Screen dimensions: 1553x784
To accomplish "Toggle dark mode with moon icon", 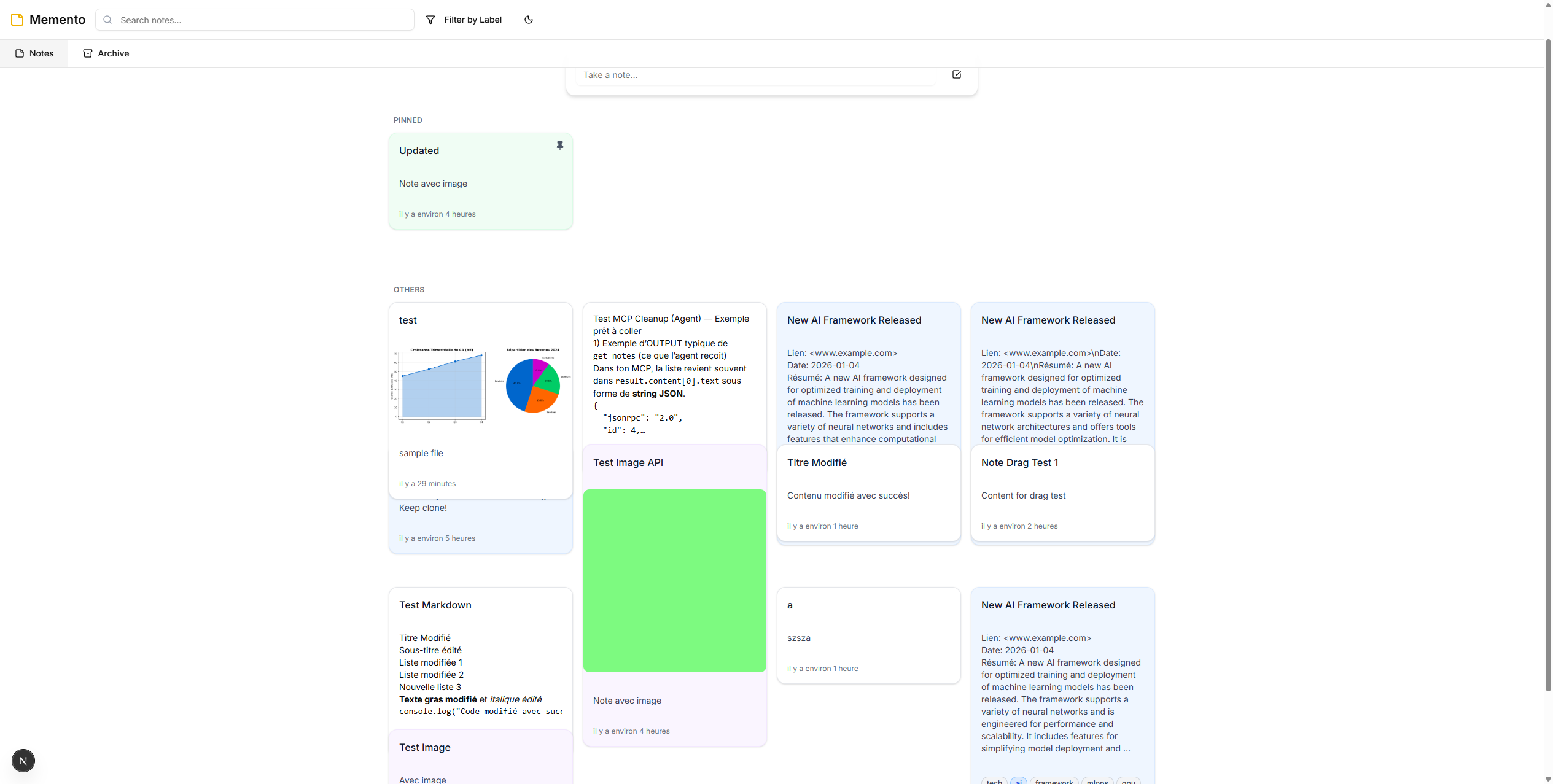I will point(528,20).
